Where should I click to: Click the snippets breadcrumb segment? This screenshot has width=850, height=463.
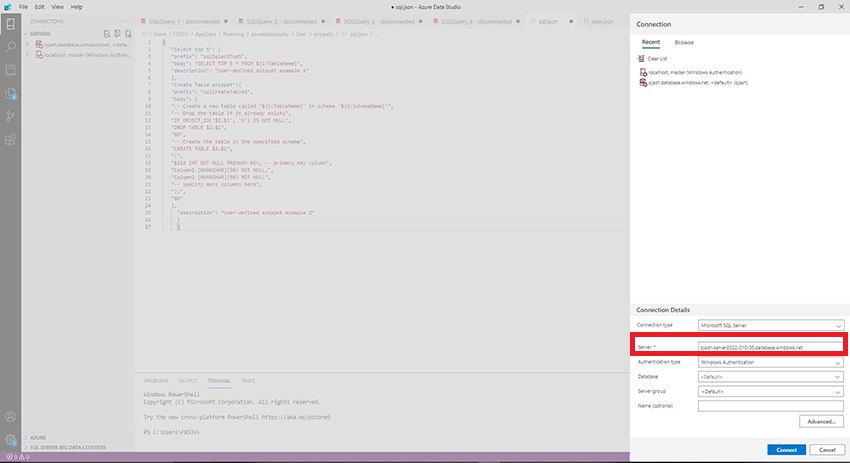click(x=324, y=34)
